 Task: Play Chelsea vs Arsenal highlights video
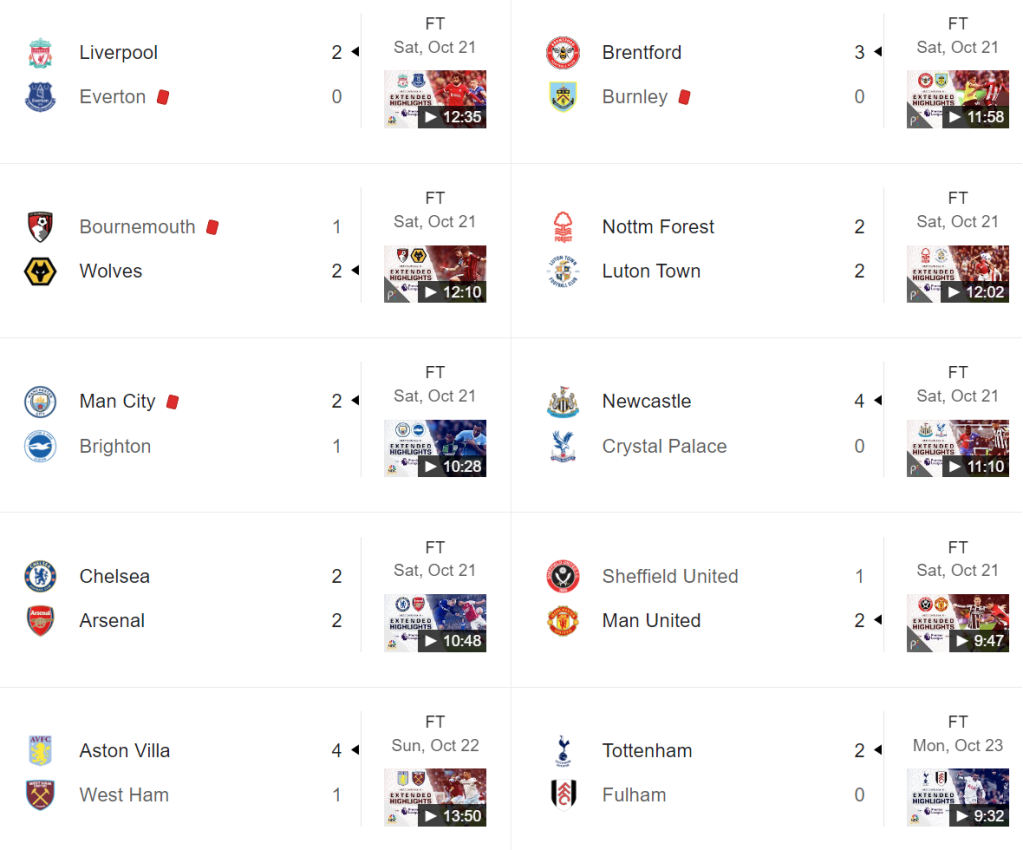tap(435, 623)
